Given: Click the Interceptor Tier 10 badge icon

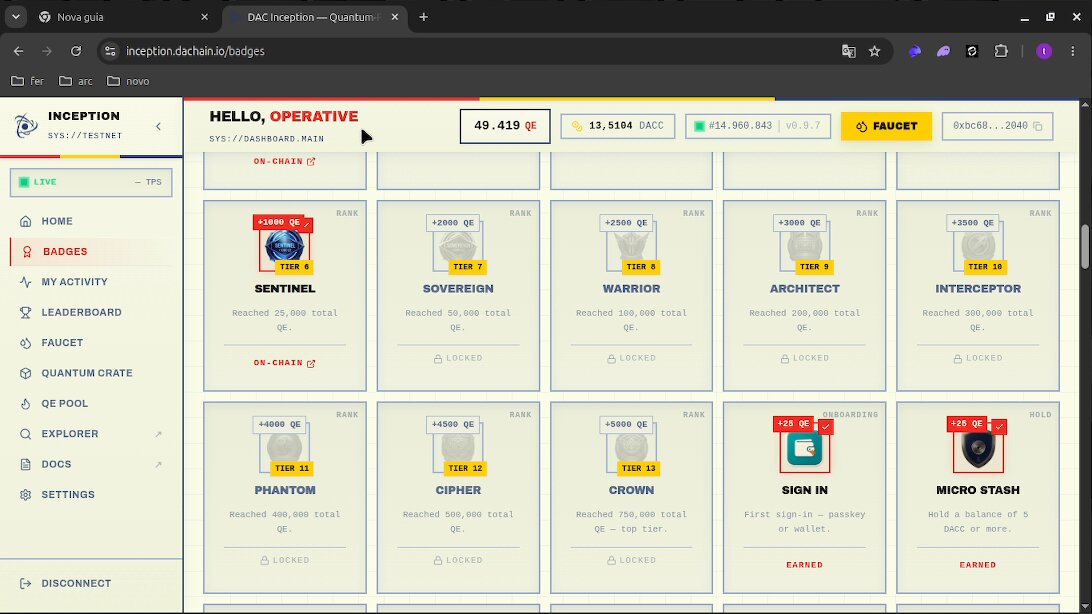Looking at the screenshot, I should (x=978, y=246).
